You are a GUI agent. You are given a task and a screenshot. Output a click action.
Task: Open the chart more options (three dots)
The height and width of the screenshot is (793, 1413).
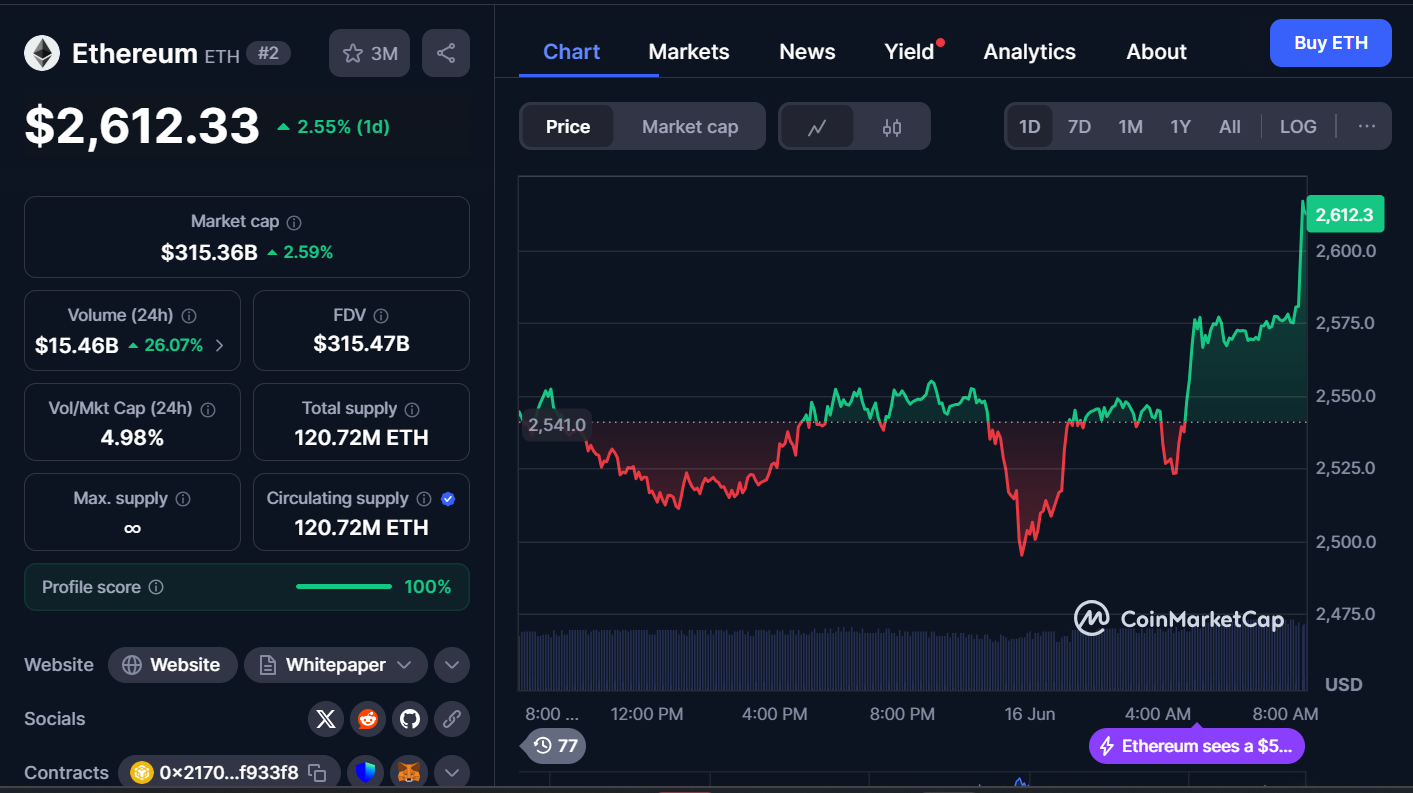1367,127
